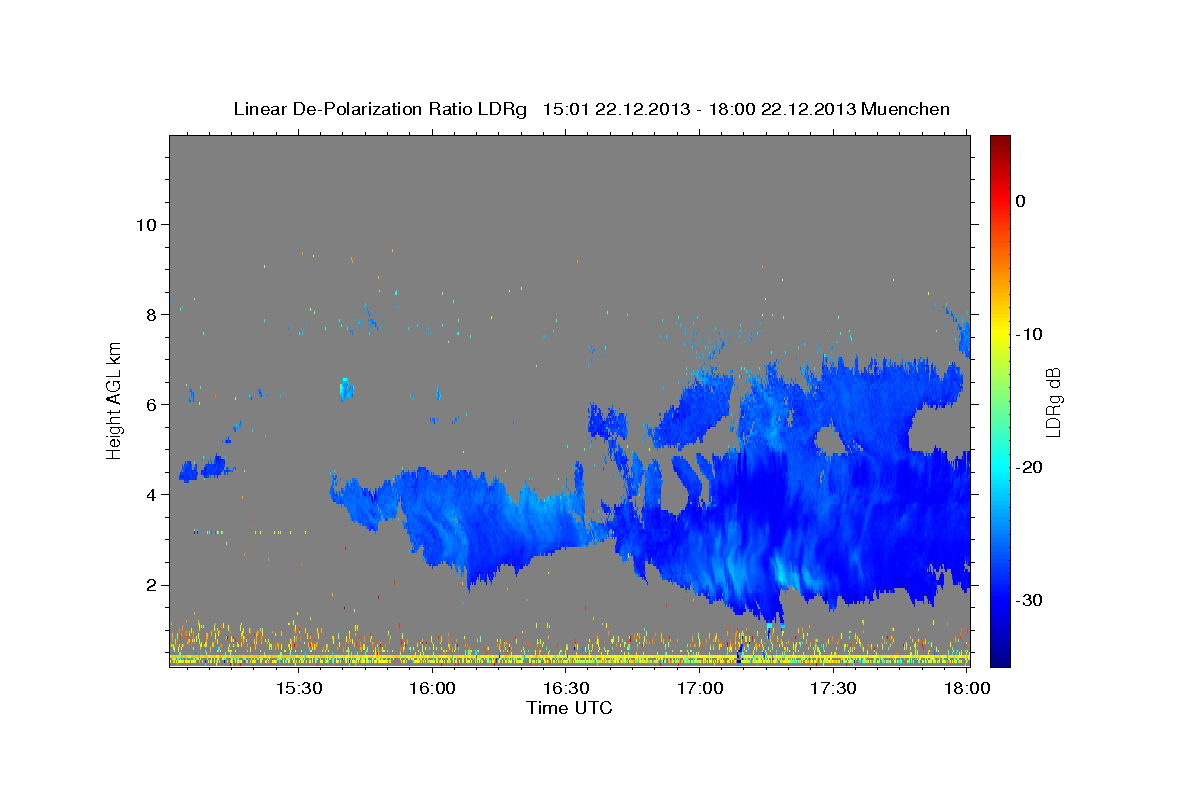Image resolution: width=1200 pixels, height=800 pixels.
Task: Click the dark red top of the colorbar
Action: tap(1000, 141)
